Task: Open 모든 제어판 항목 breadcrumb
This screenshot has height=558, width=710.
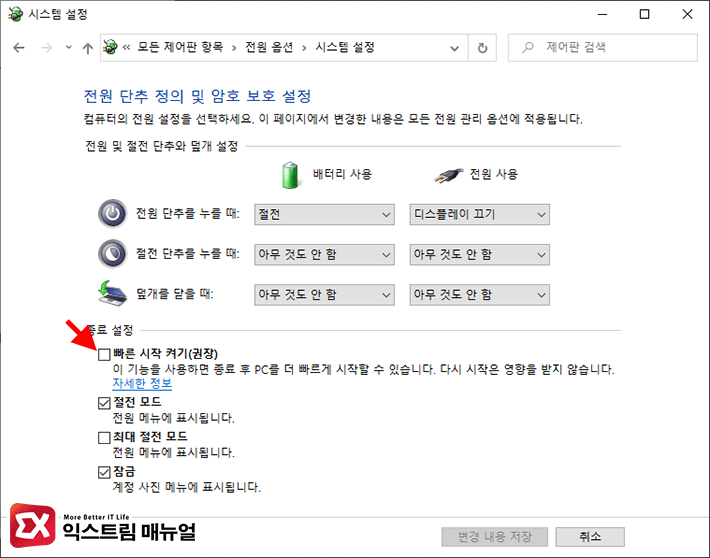Action: point(180,47)
